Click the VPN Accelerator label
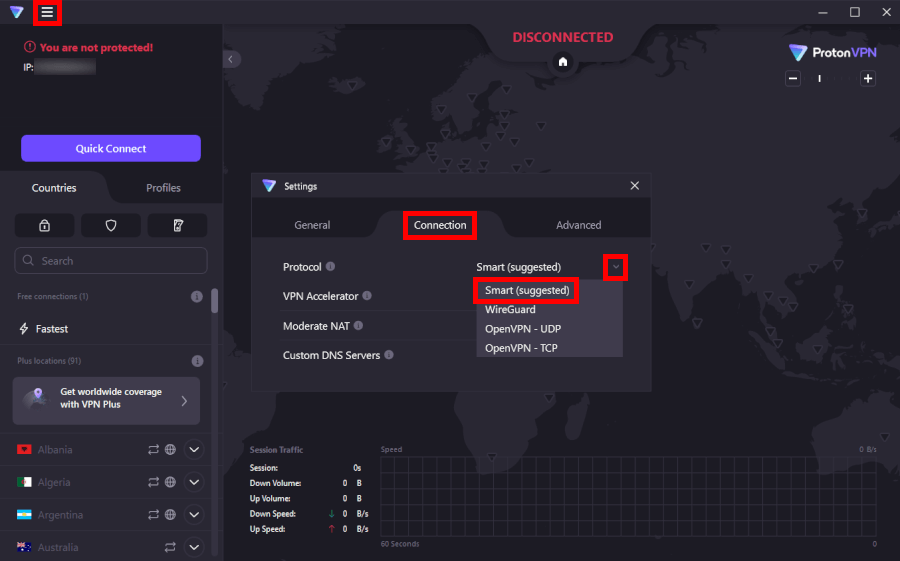The image size is (900, 561). pyautogui.click(x=320, y=296)
